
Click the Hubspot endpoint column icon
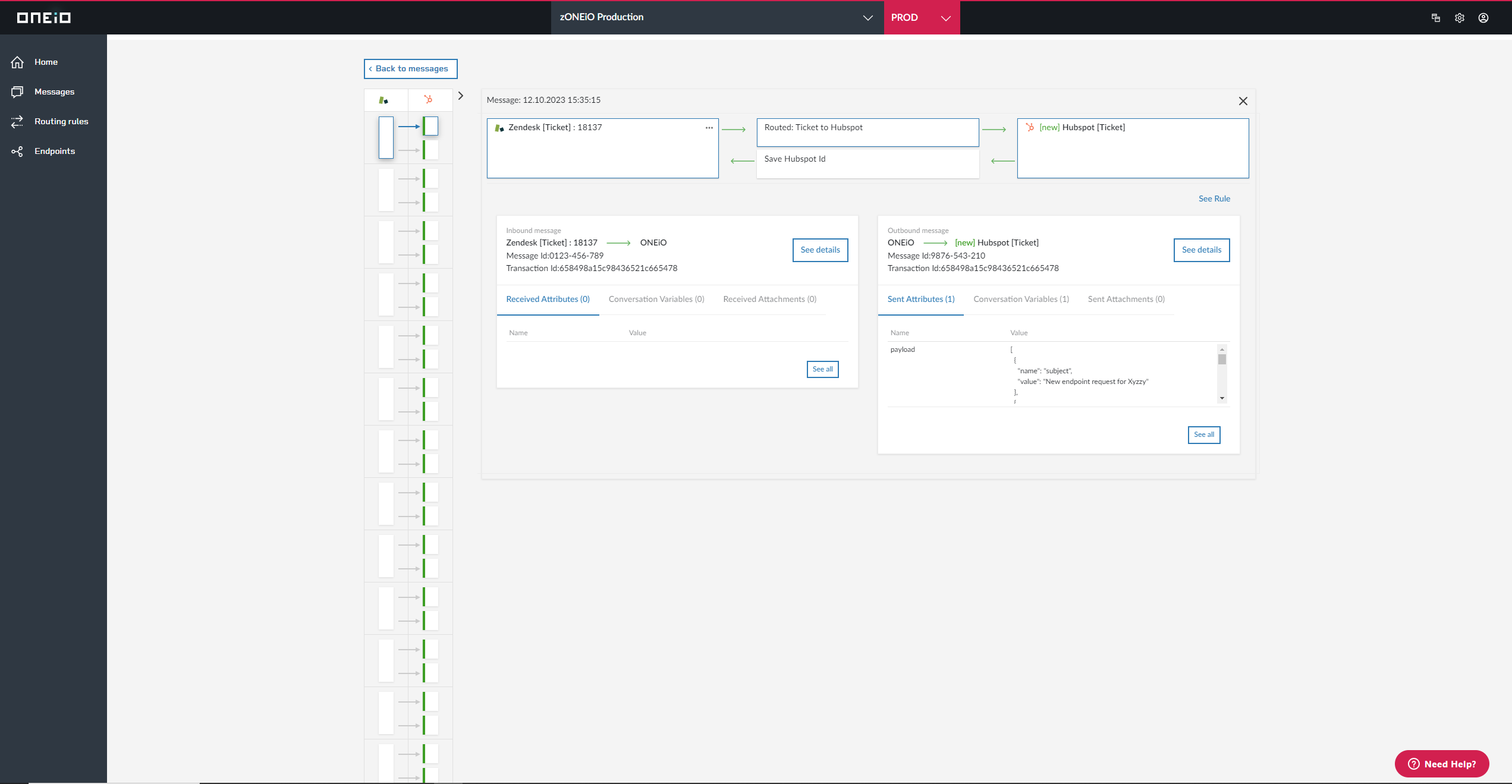[428, 100]
